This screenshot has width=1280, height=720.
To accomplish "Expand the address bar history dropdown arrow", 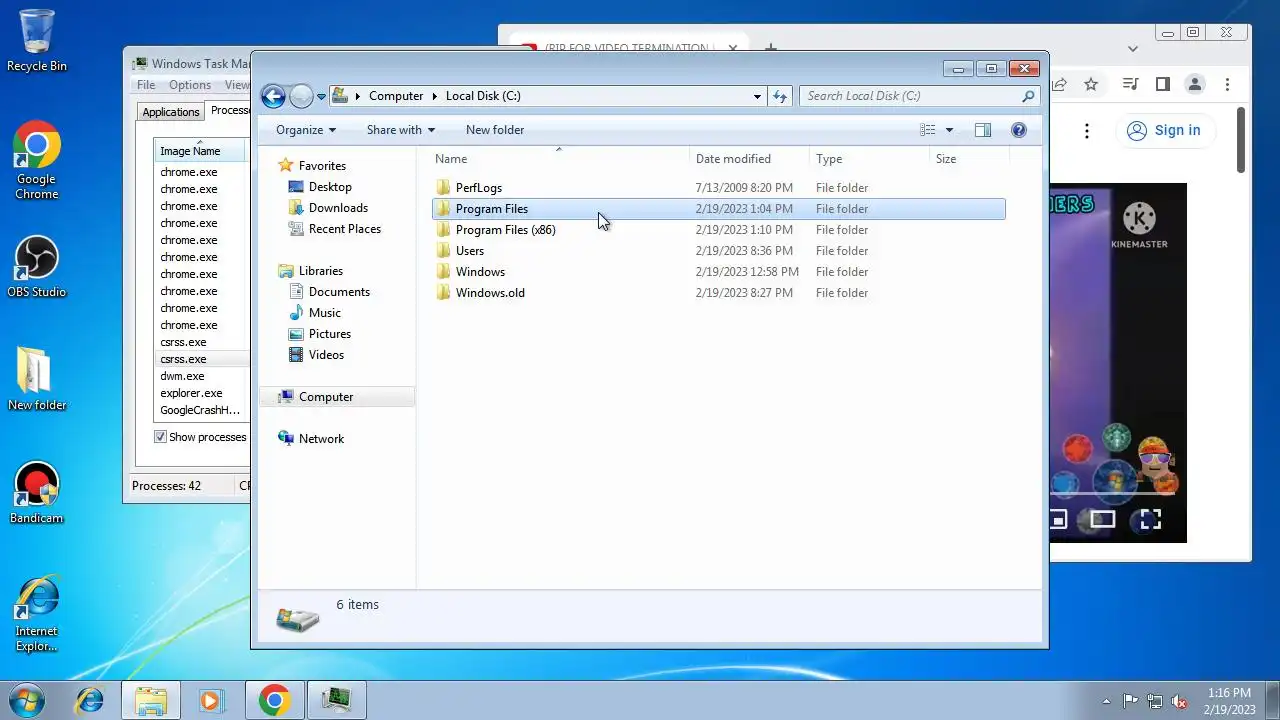I will pos(757,97).
